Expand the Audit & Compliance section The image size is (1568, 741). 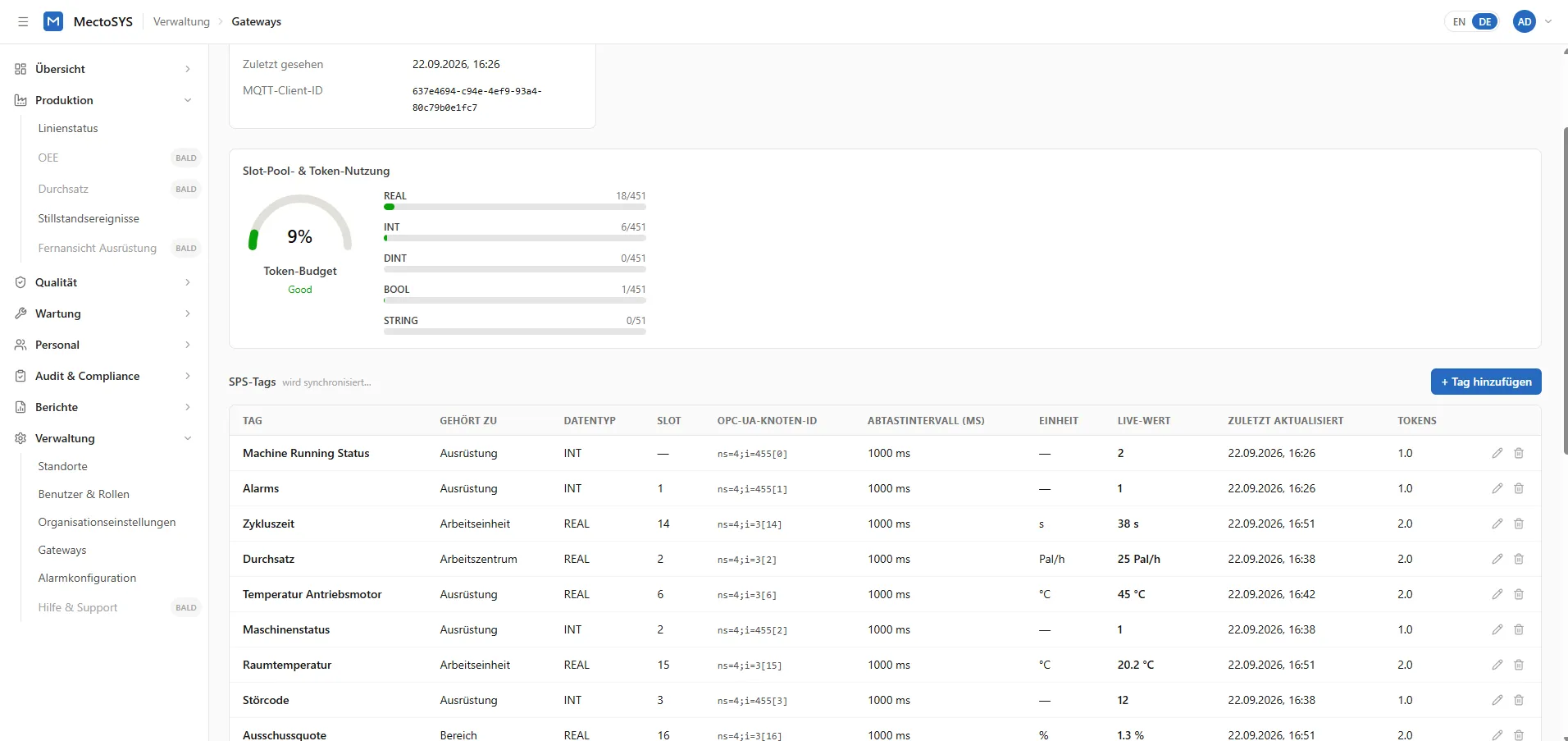(x=105, y=376)
